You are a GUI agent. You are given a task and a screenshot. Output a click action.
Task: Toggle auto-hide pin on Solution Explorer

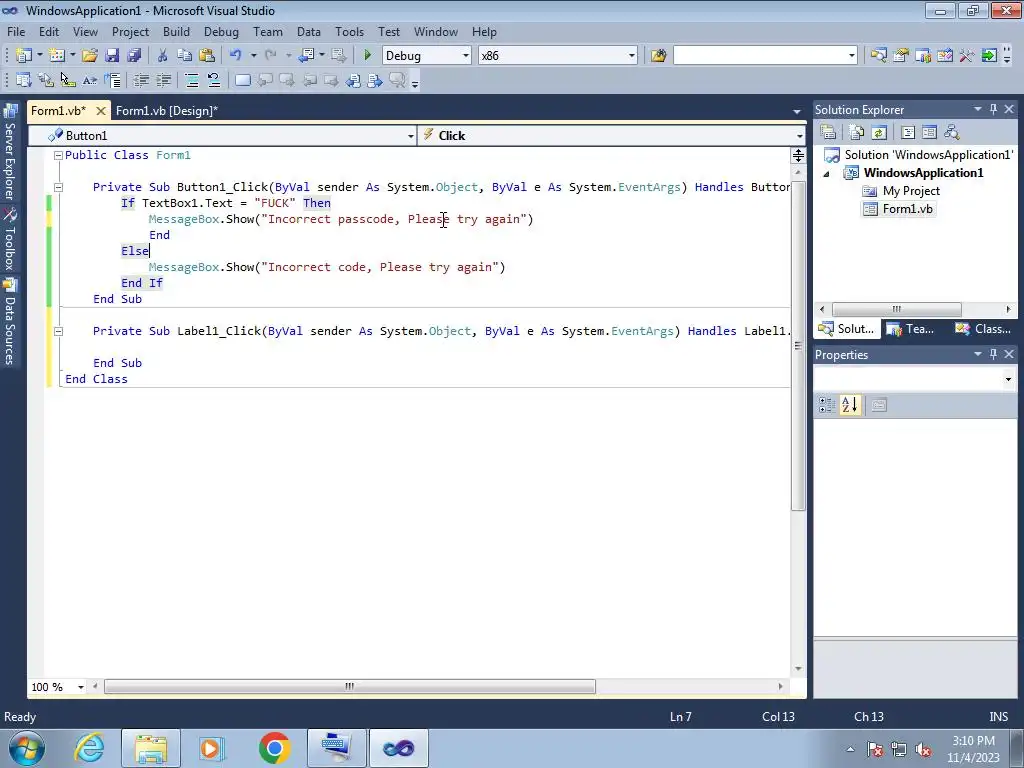(993, 109)
